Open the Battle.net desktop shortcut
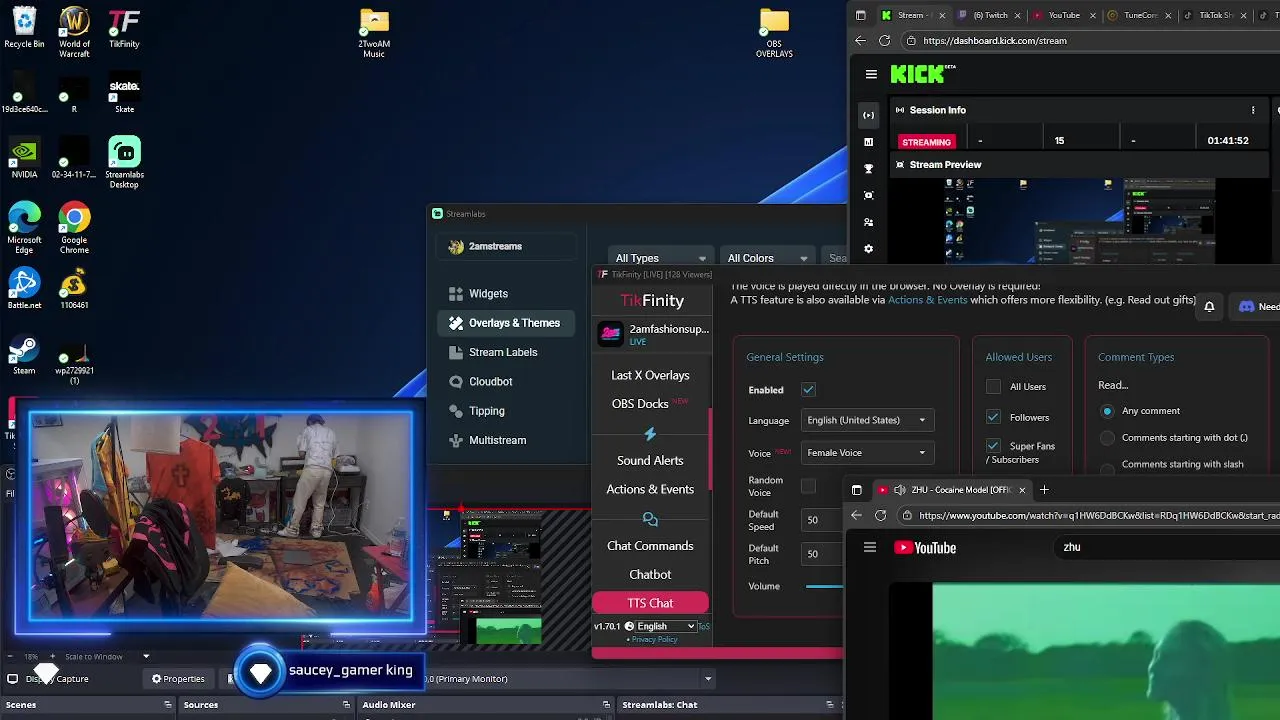This screenshot has width=1280, height=720. [x=24, y=289]
